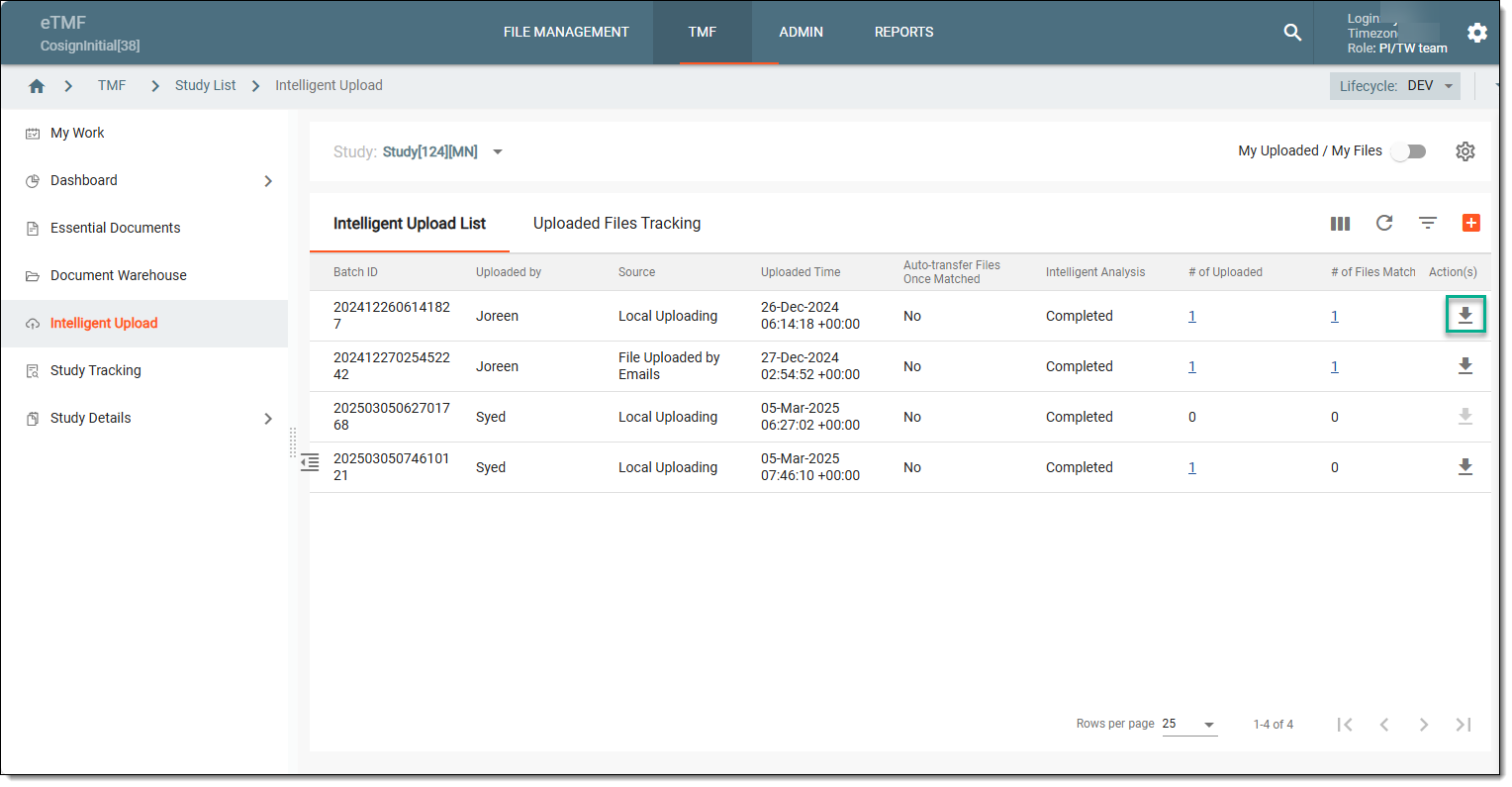Go to next page arrow
The image size is (1512, 787).
tap(1424, 725)
